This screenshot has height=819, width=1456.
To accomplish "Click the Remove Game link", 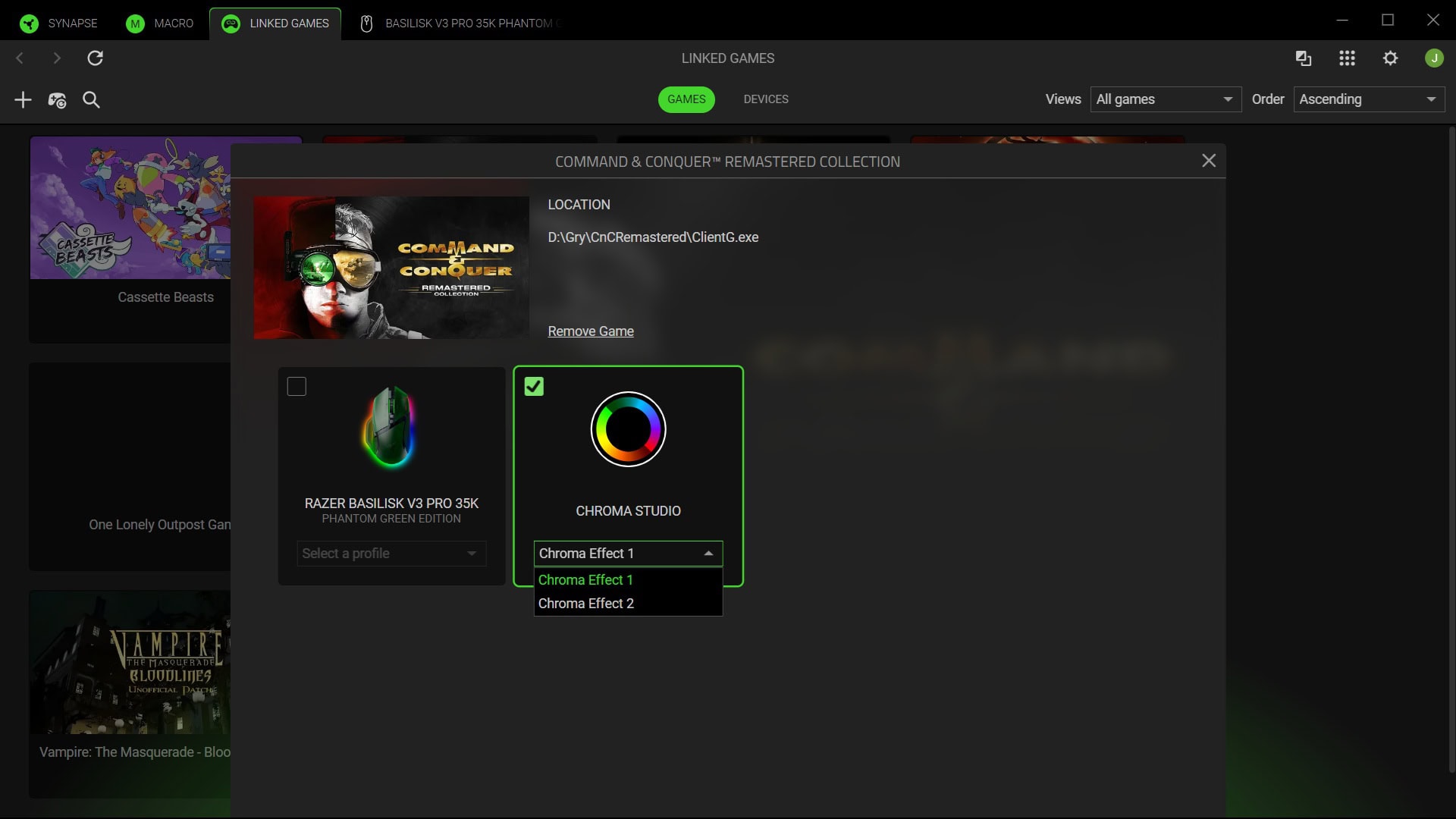I will [x=591, y=331].
